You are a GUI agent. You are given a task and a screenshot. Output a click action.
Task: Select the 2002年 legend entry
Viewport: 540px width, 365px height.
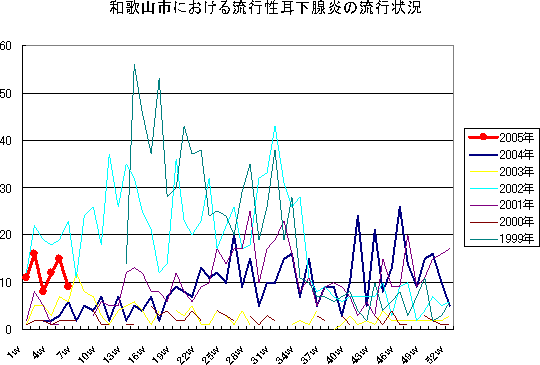[501, 188]
